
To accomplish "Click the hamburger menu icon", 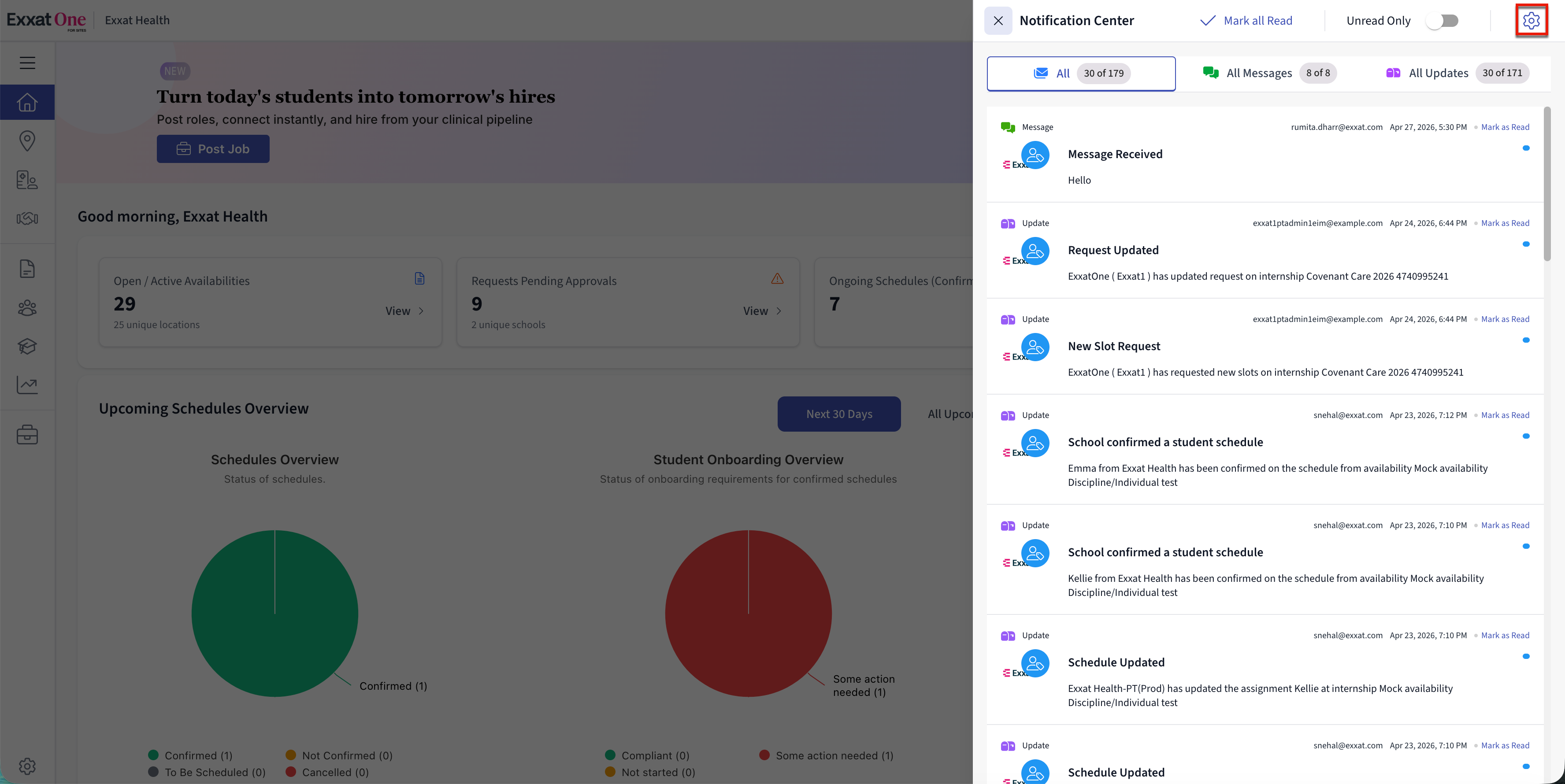I will coord(27,63).
